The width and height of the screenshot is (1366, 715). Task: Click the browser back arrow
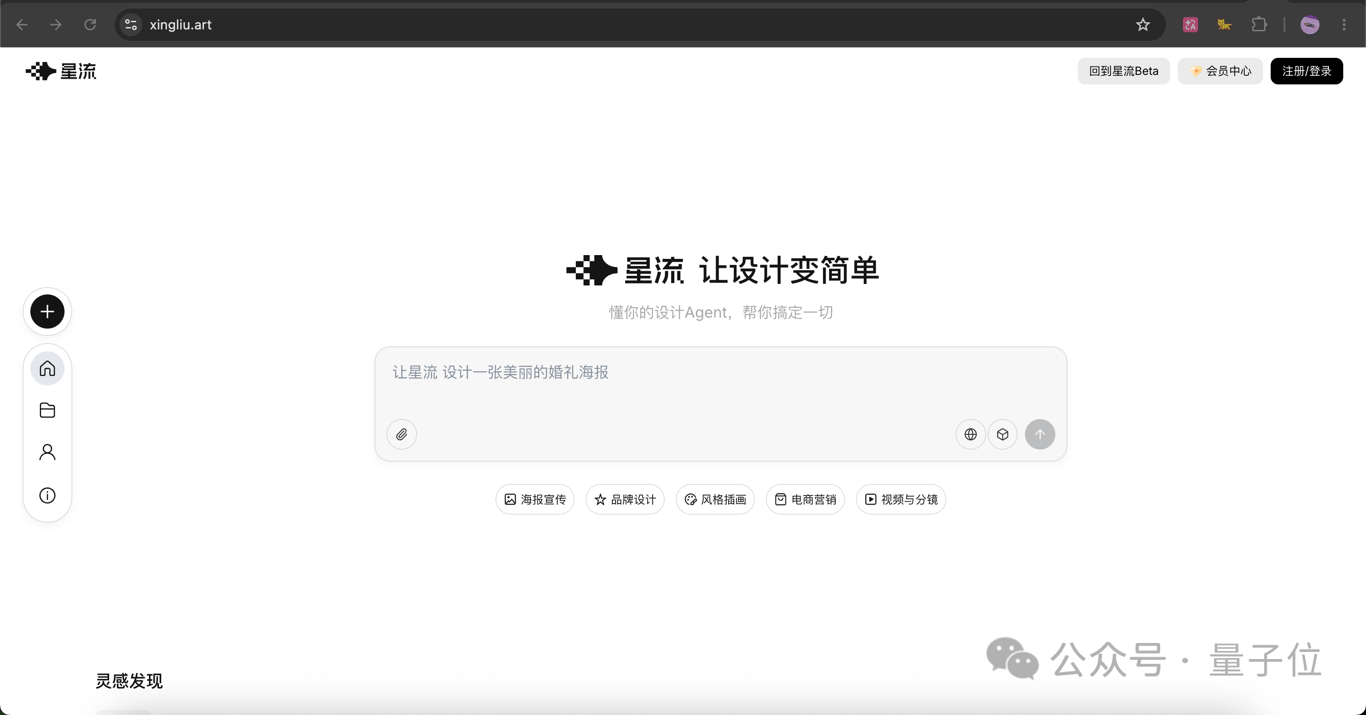22,25
